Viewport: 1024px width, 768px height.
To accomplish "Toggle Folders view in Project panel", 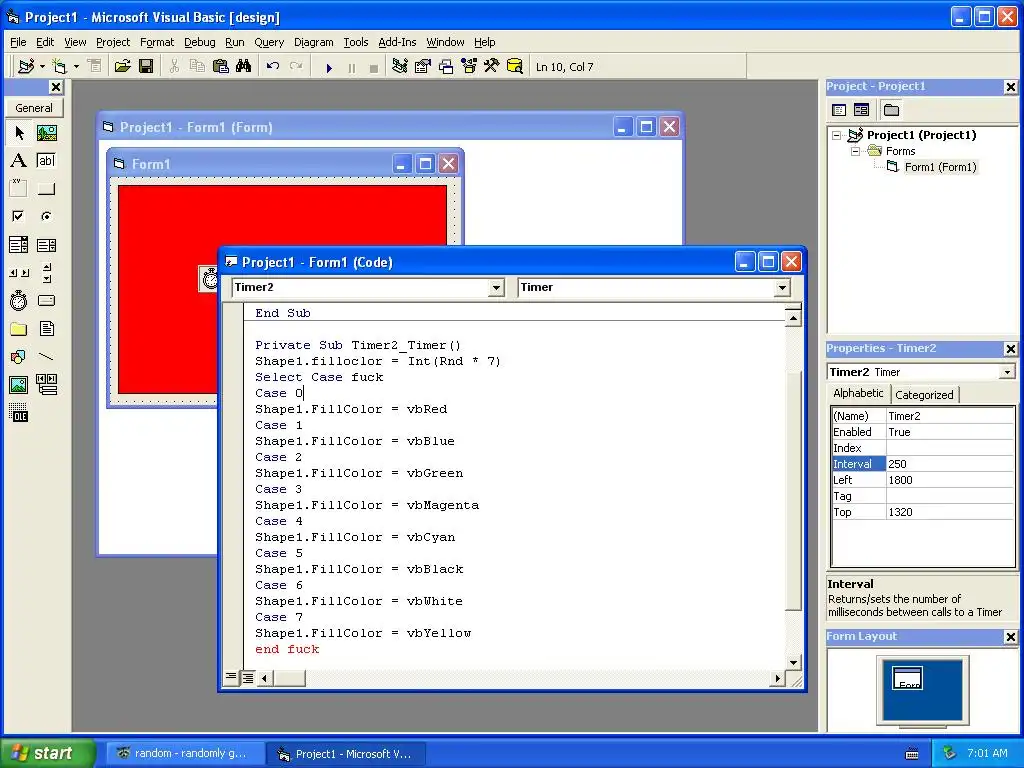I will tap(891, 110).
